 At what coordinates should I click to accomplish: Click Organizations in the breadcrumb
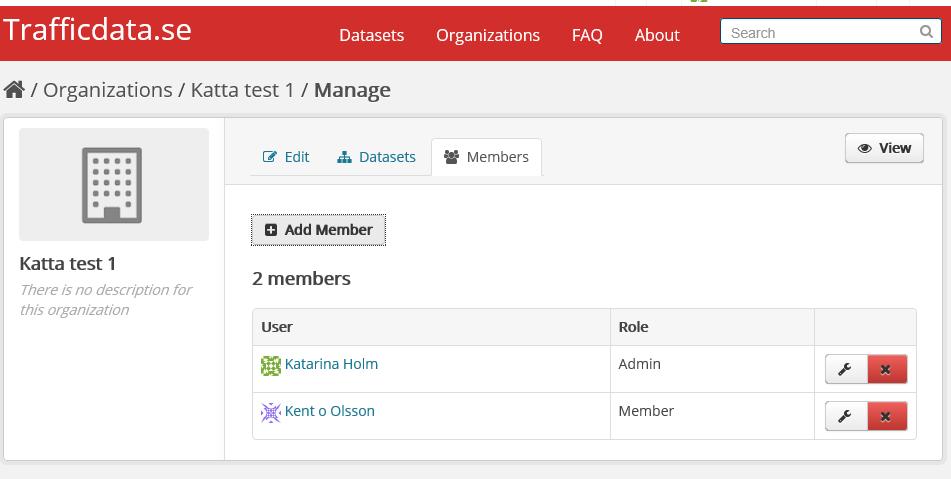(x=108, y=90)
